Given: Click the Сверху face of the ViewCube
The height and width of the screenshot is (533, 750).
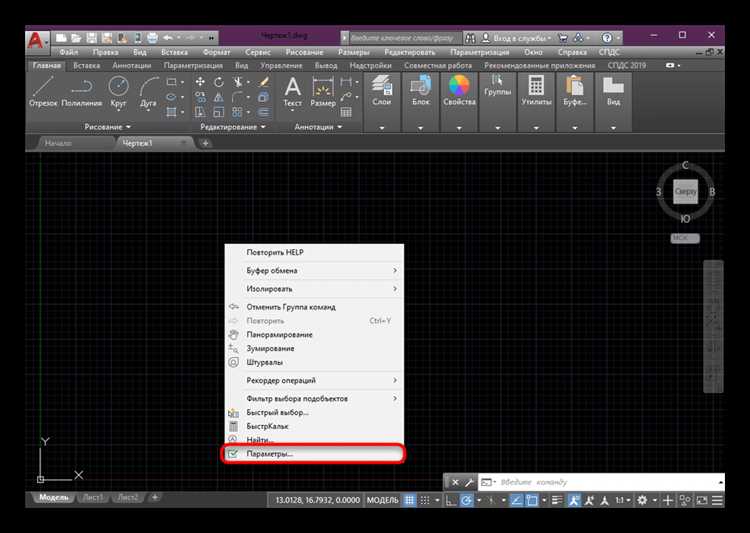Looking at the screenshot, I should pyautogui.click(x=685, y=191).
